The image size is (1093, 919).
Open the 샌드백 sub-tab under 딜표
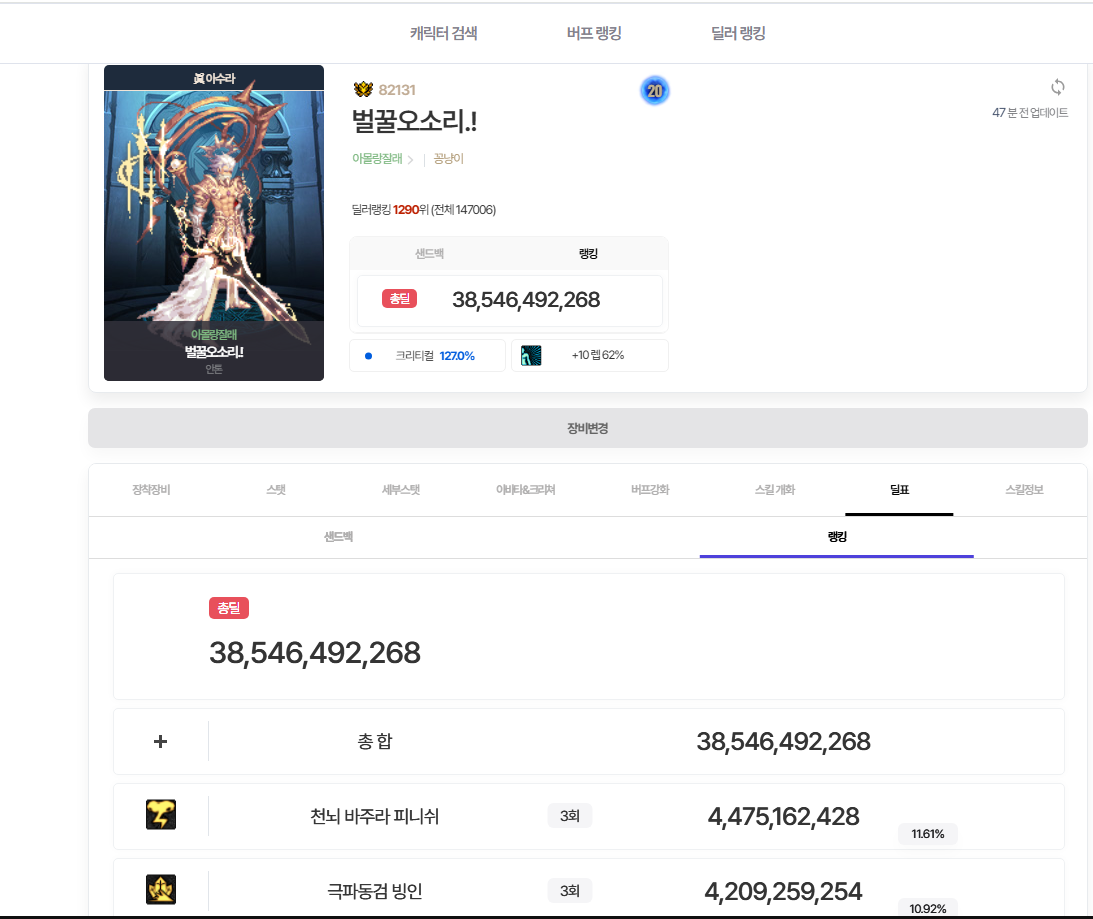point(338,537)
